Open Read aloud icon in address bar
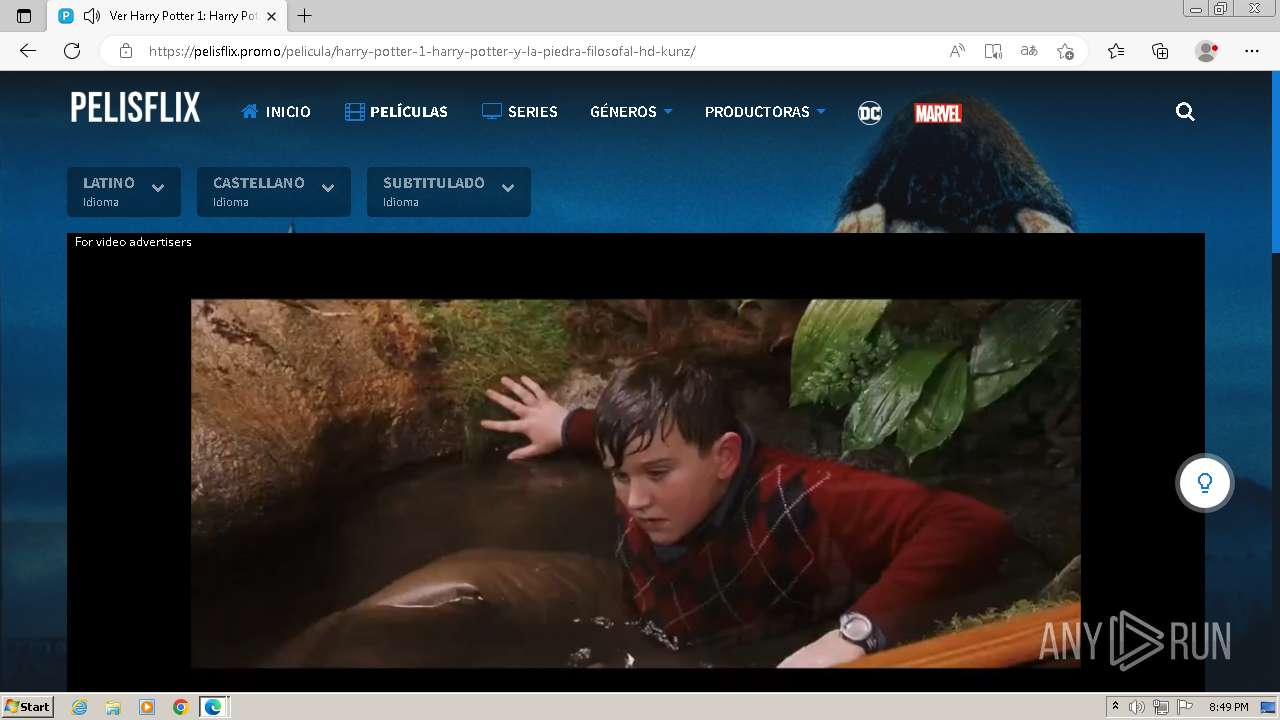The height and width of the screenshot is (720, 1280). [x=957, y=51]
